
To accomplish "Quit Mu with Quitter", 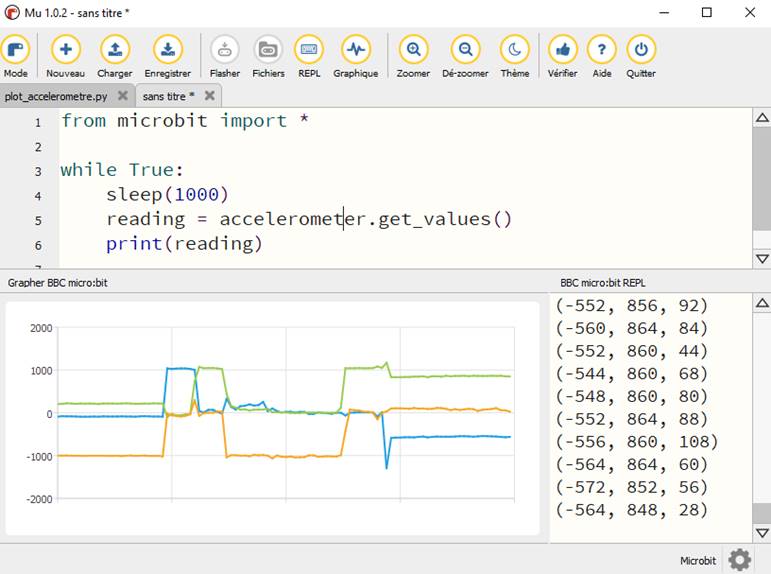I will tap(641, 57).
